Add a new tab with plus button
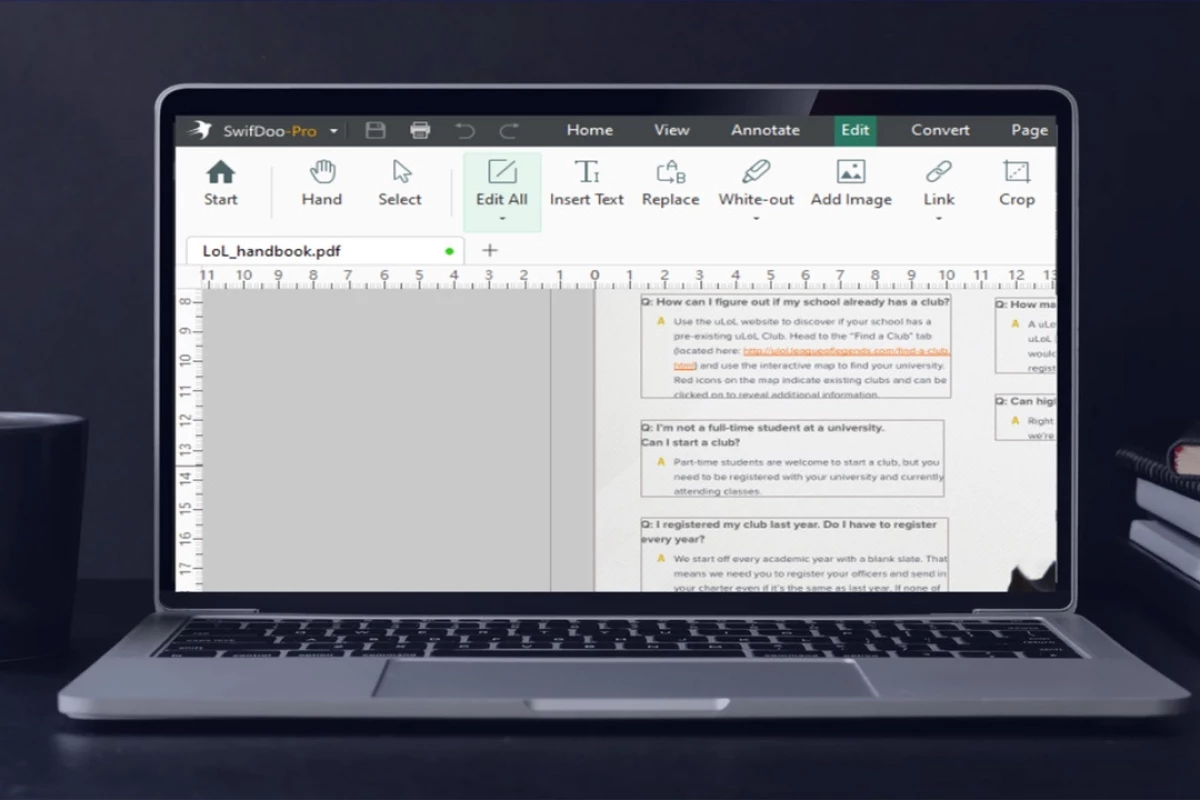Viewport: 1200px width, 800px height. point(490,250)
